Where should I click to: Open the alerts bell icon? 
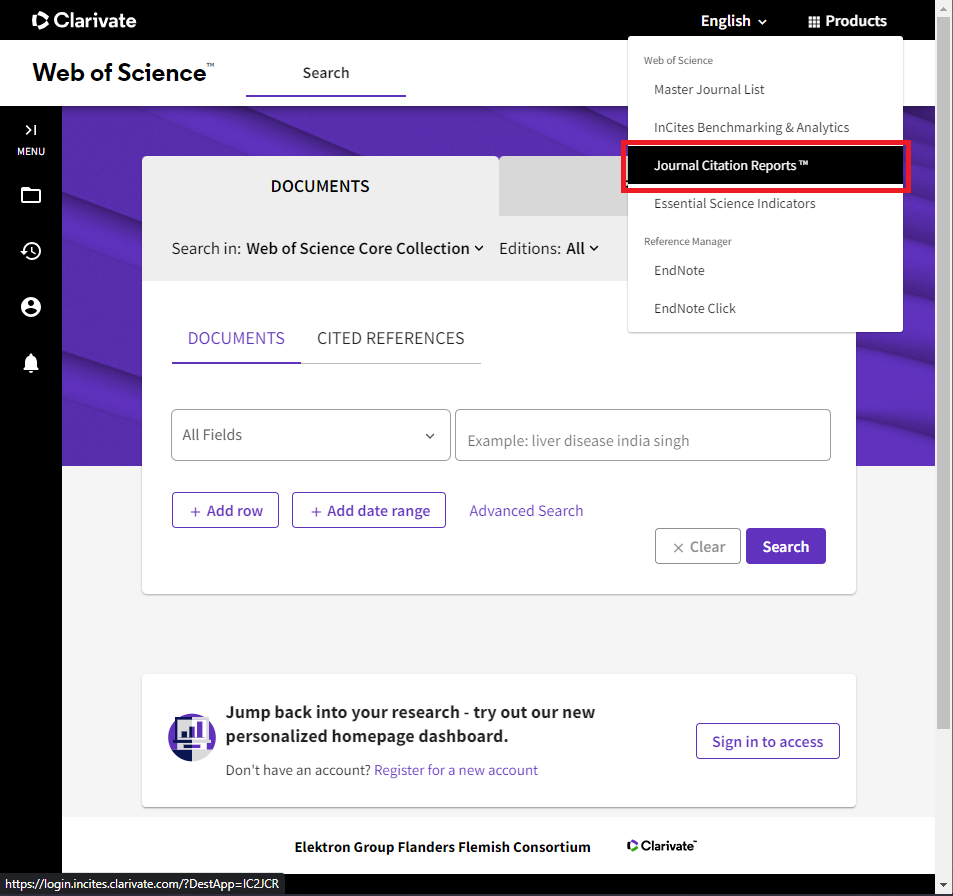[31, 363]
